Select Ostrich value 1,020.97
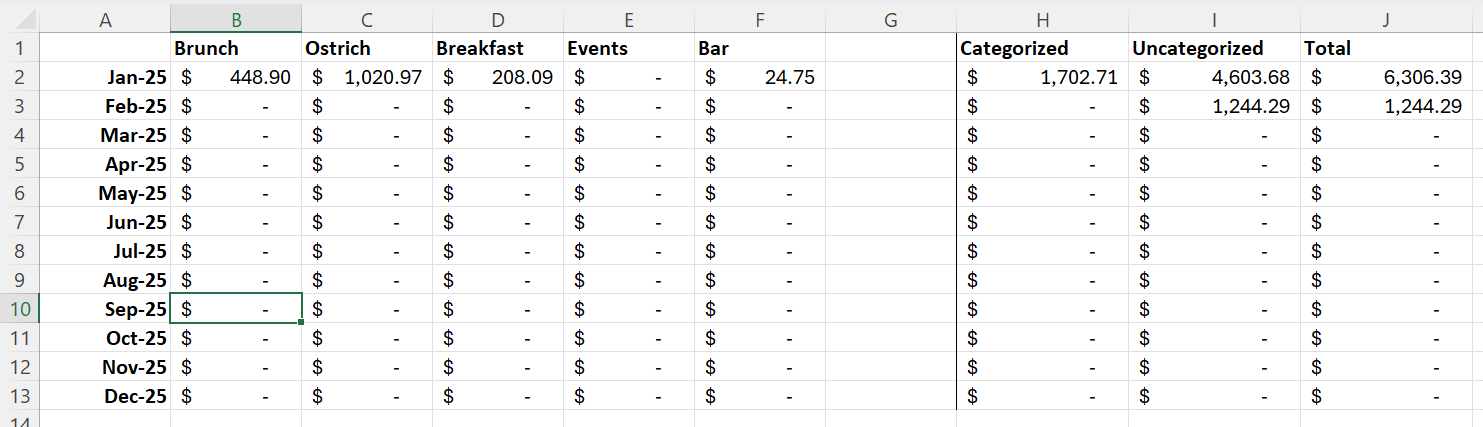Image resolution: width=1483 pixels, height=427 pixels. click(367, 77)
